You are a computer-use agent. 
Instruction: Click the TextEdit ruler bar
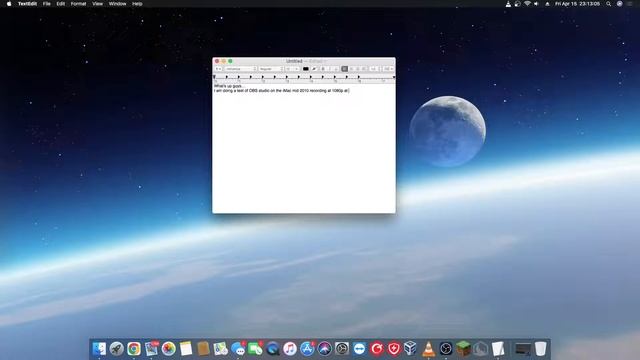304,78
